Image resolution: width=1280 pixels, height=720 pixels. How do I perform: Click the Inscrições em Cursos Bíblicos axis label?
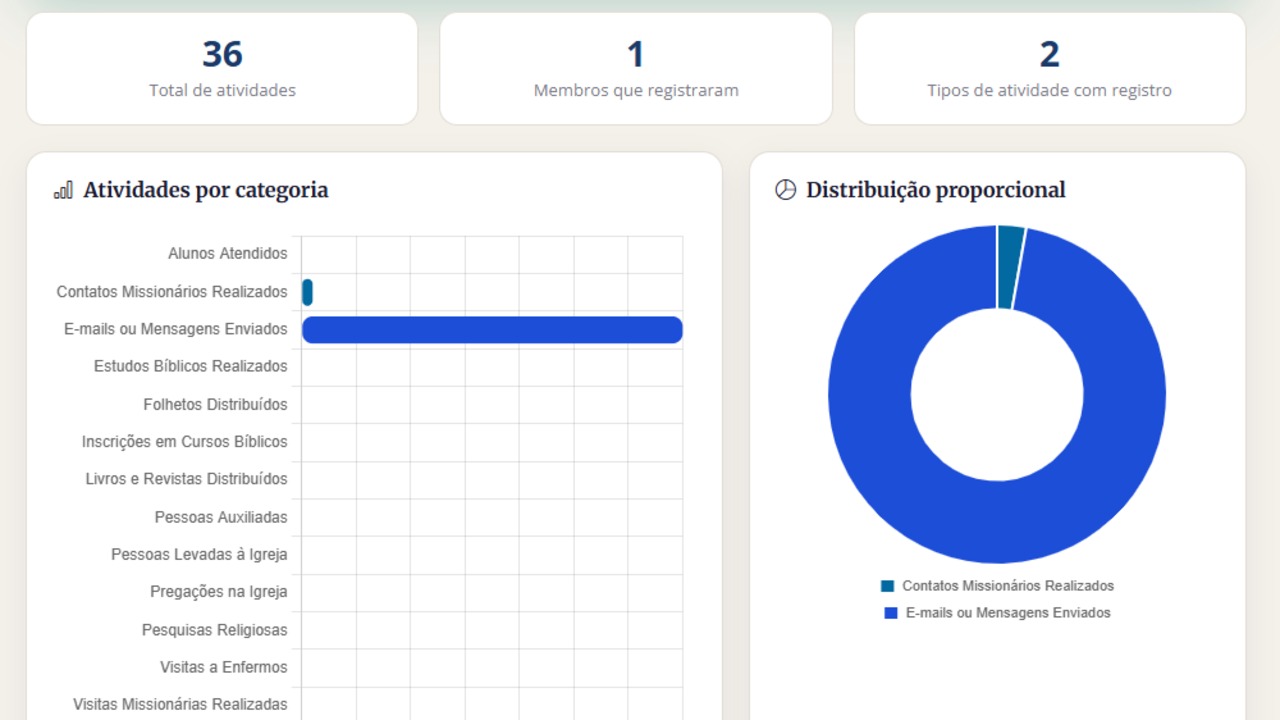pos(184,442)
